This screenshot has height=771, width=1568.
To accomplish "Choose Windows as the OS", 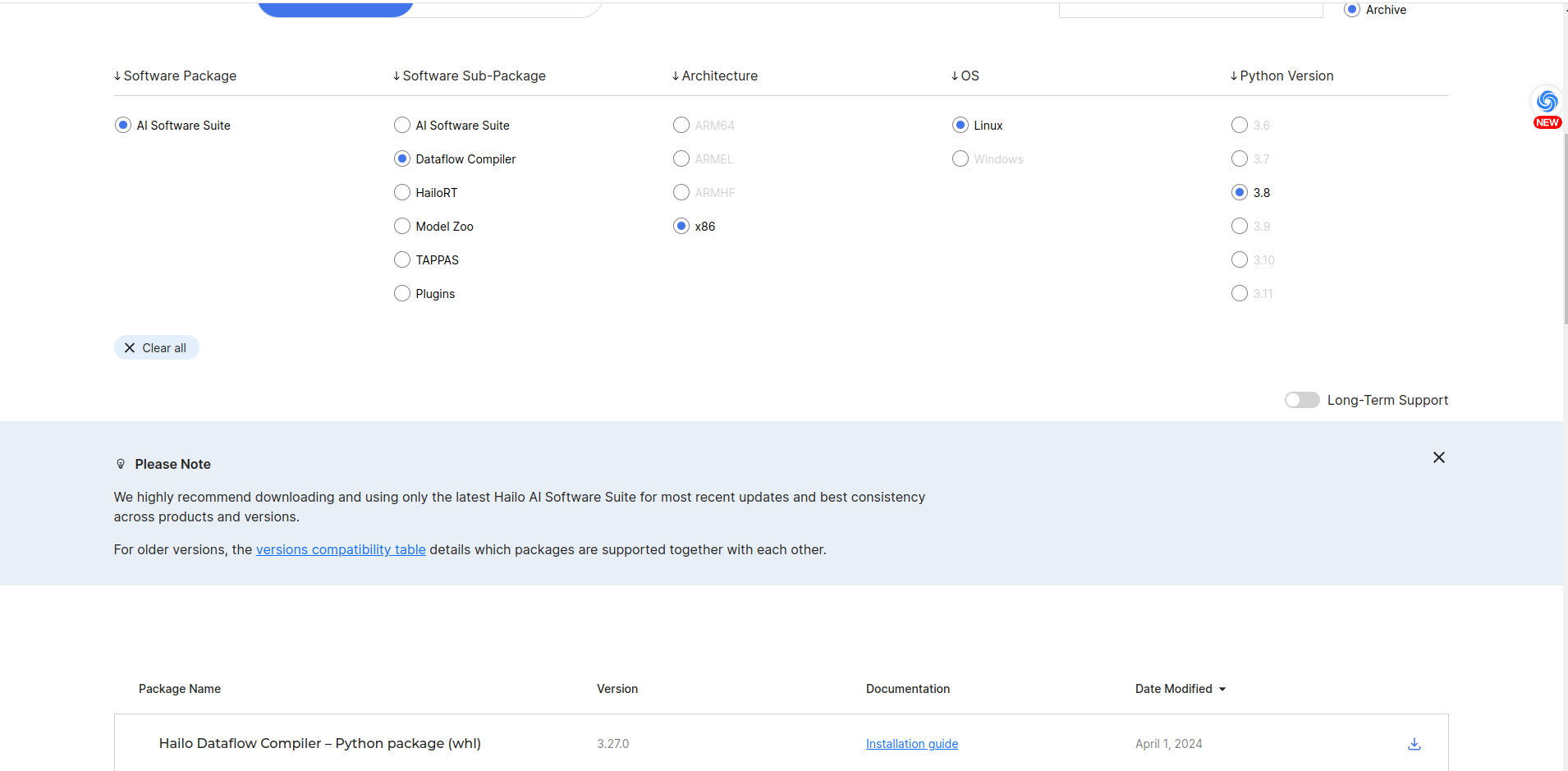I will click(x=961, y=158).
